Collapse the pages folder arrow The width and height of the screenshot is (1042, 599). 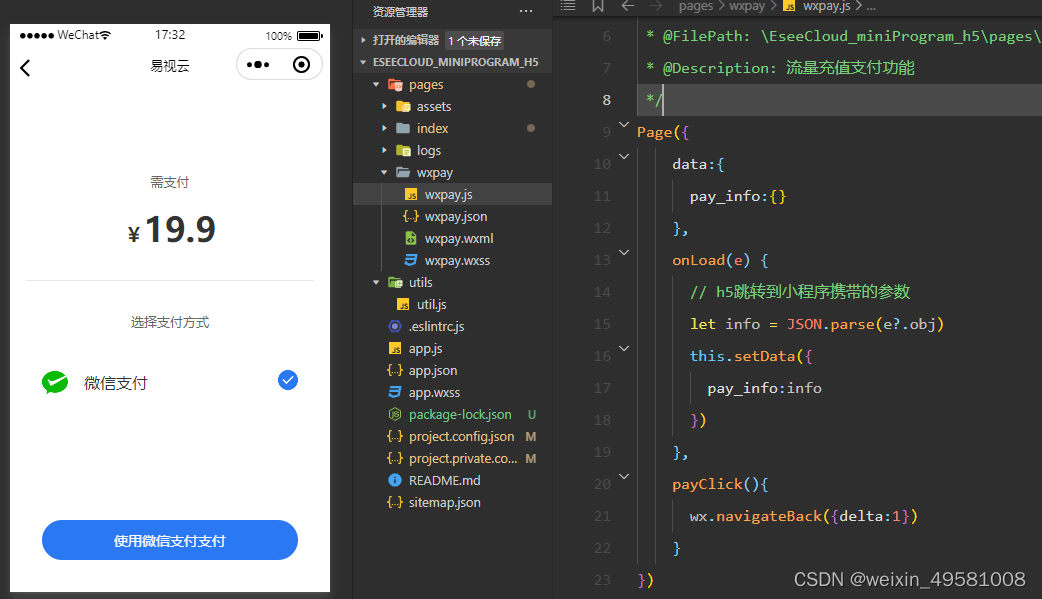(x=376, y=84)
